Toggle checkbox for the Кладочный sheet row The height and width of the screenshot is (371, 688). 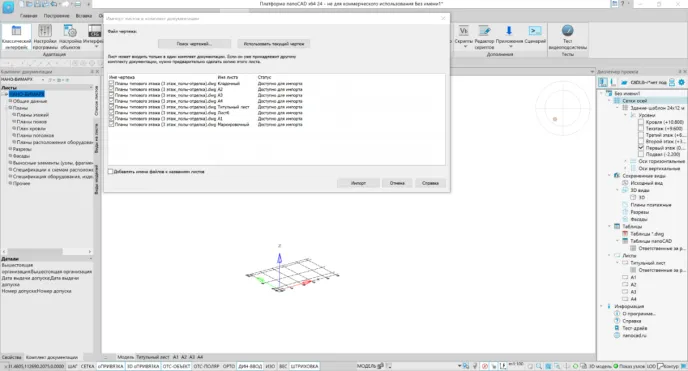[x=111, y=83]
